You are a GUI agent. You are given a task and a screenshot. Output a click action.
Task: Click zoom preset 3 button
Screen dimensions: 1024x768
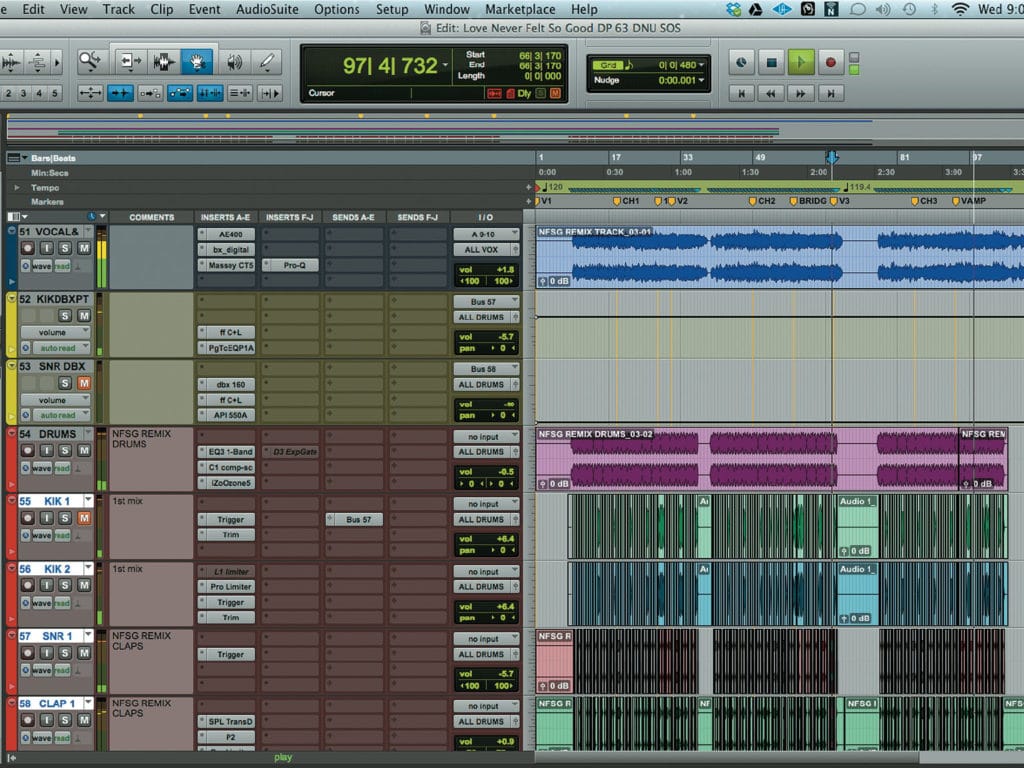pos(24,93)
